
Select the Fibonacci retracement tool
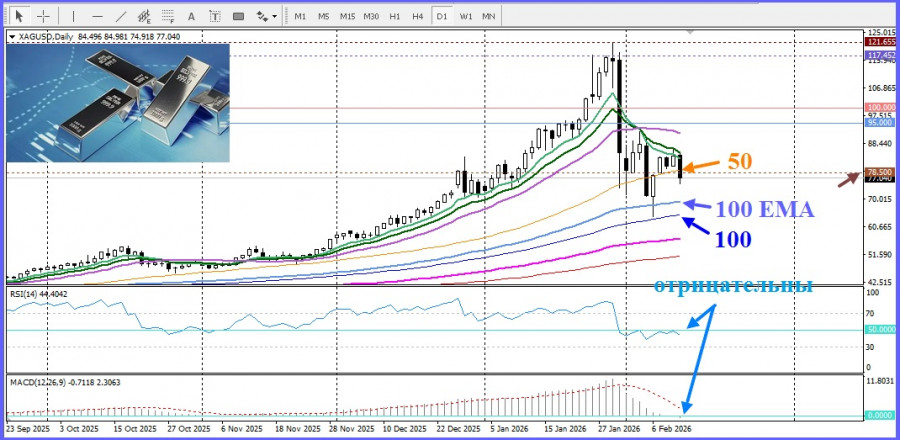(x=170, y=16)
